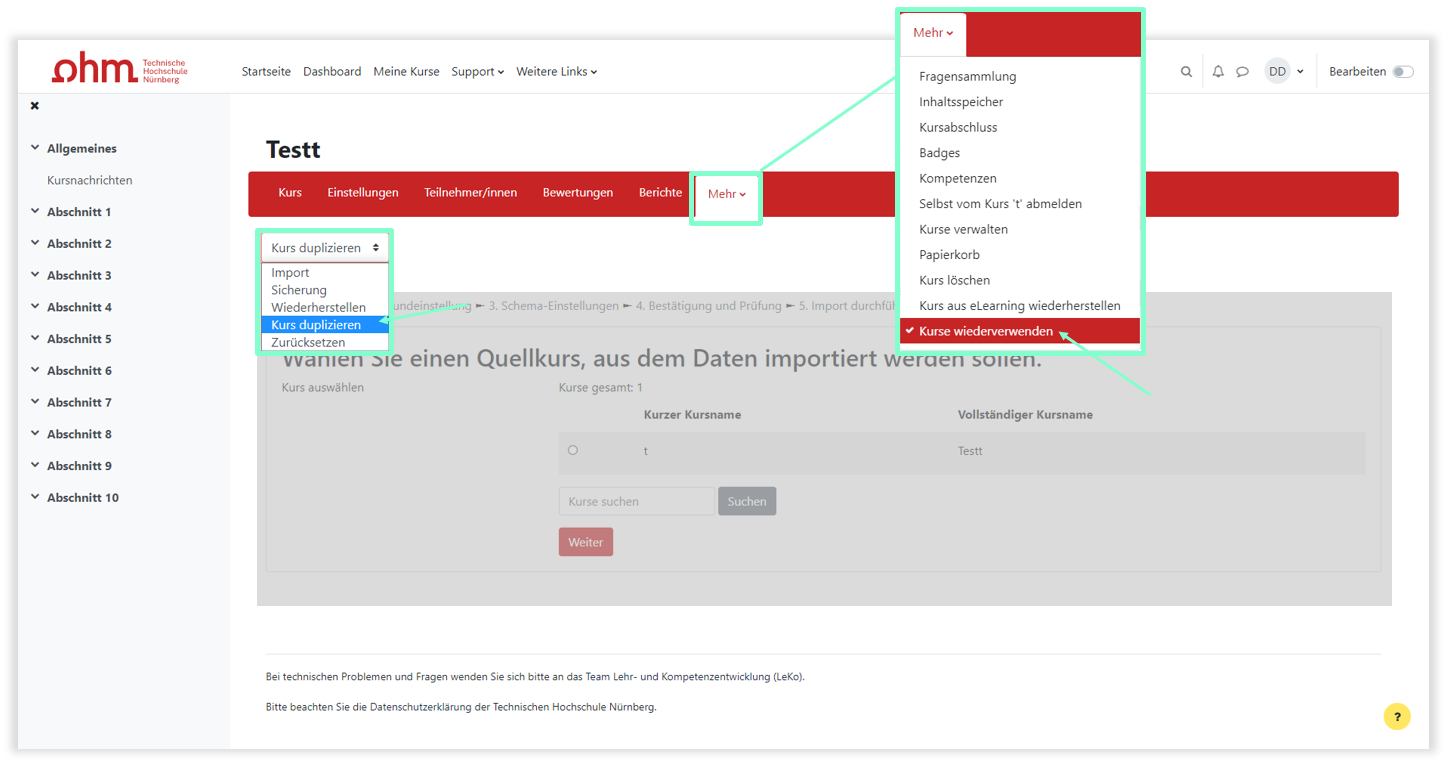Click the DD user avatar
The width and height of the screenshot is (1451, 770).
tap(1277, 72)
